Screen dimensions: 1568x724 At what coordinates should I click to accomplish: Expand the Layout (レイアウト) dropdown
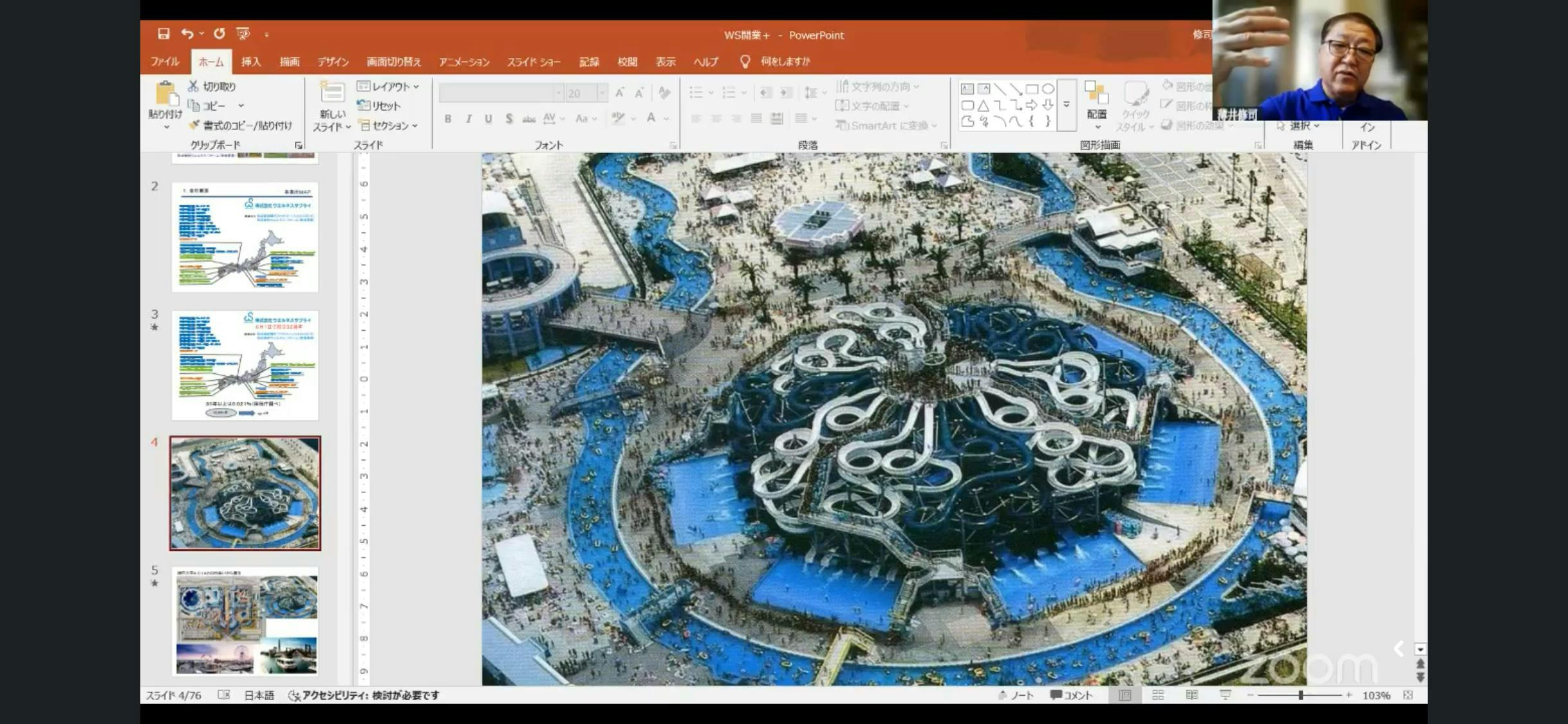(389, 86)
